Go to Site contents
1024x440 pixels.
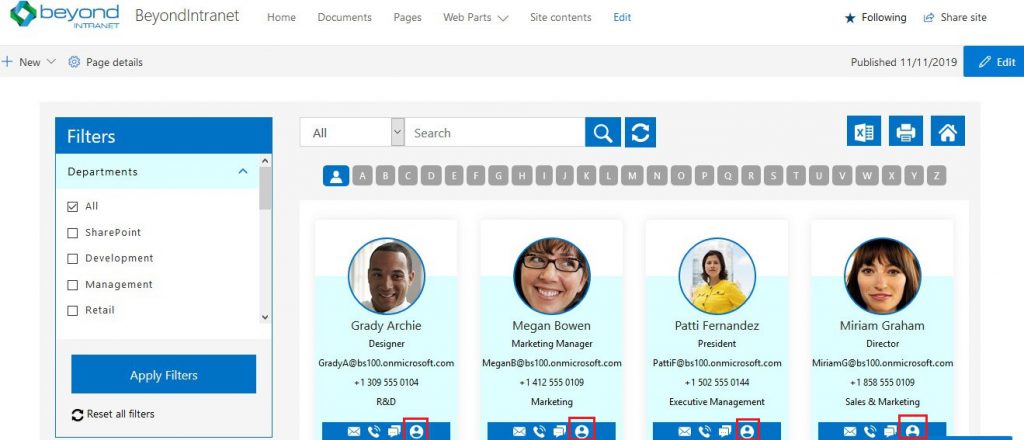tap(560, 18)
